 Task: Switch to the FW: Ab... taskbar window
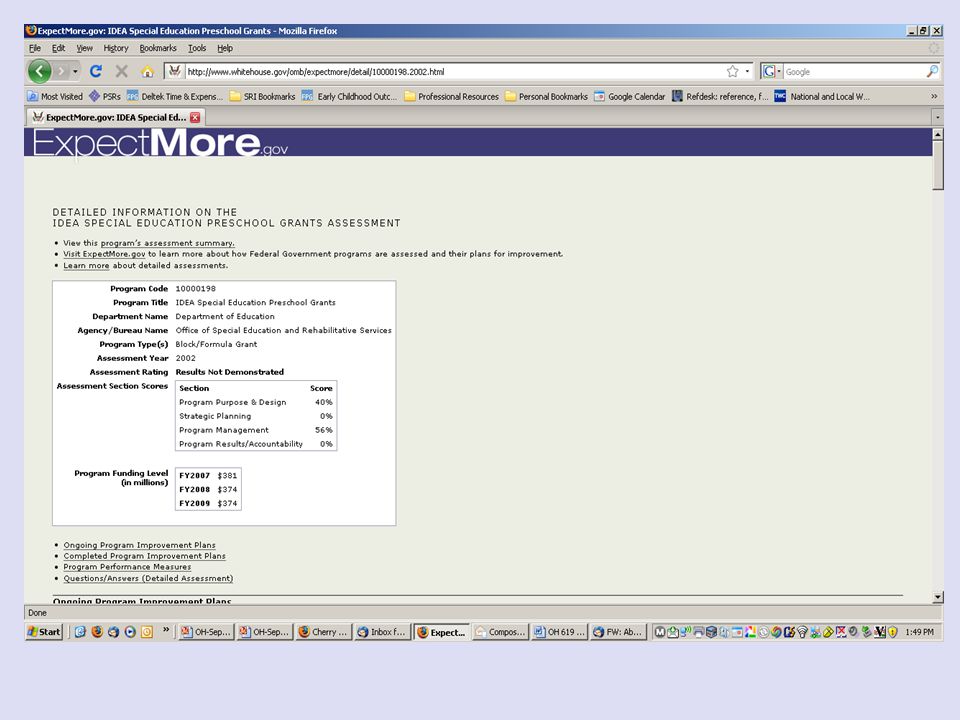tap(618, 632)
